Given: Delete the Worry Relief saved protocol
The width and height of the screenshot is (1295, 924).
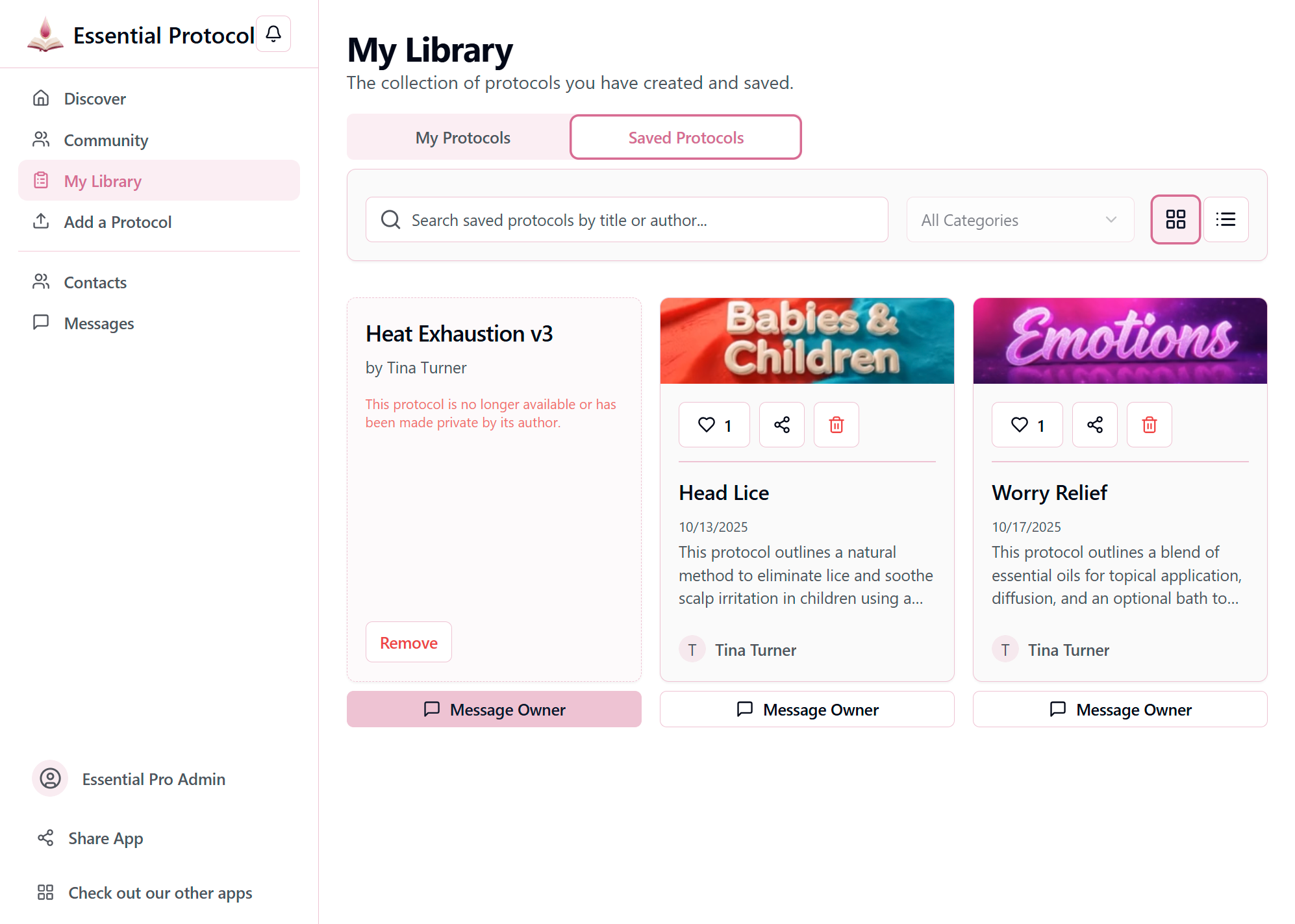Looking at the screenshot, I should click(x=1149, y=425).
